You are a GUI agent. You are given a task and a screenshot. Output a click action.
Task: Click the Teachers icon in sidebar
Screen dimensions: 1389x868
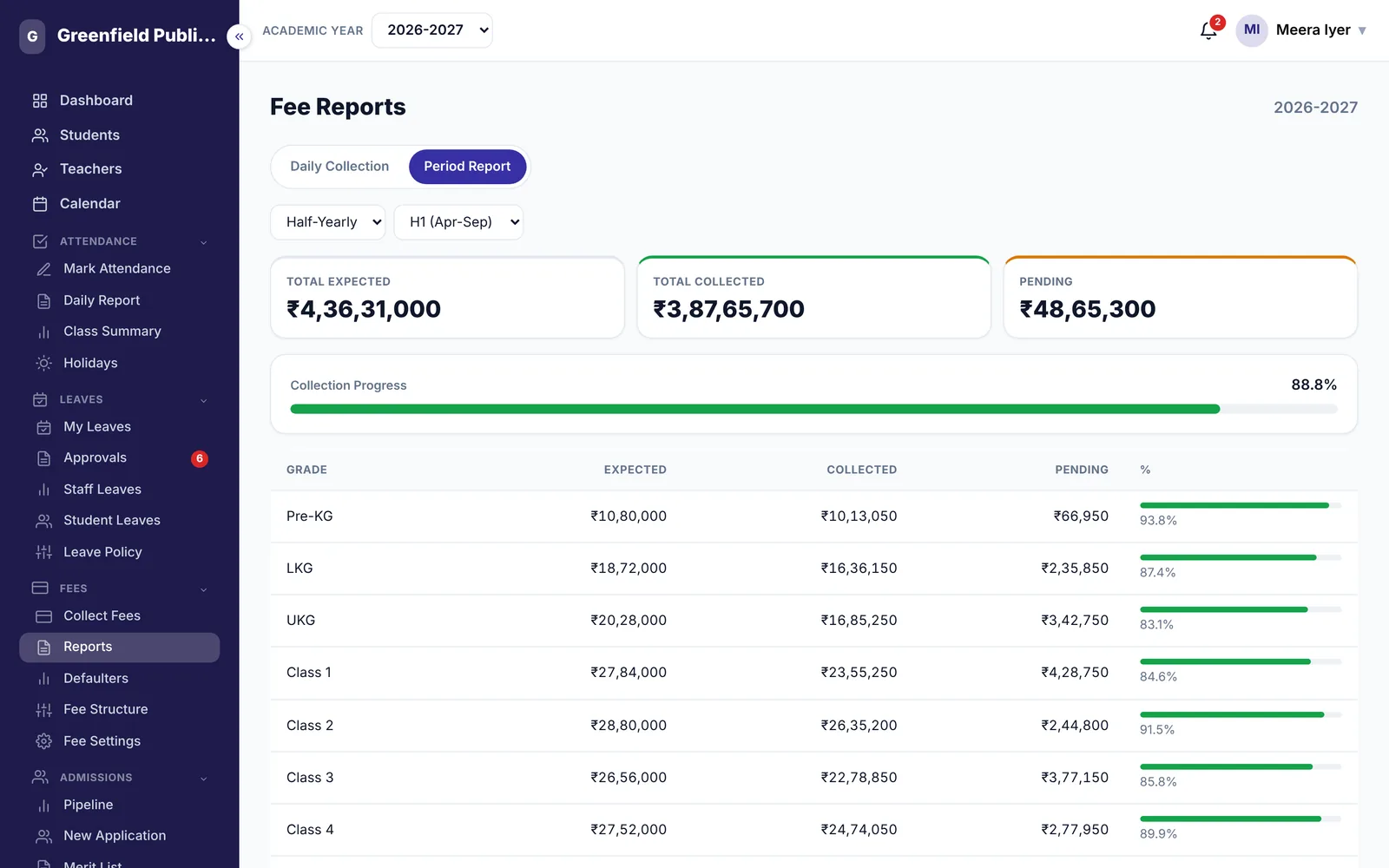point(40,169)
